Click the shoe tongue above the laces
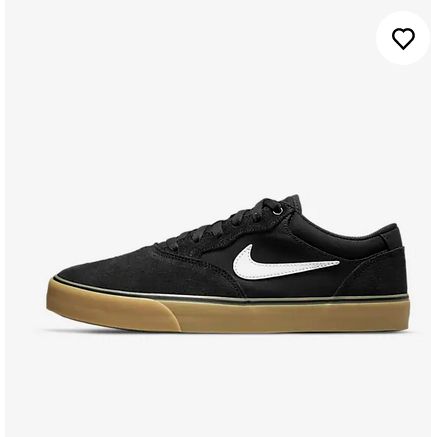 click(291, 202)
